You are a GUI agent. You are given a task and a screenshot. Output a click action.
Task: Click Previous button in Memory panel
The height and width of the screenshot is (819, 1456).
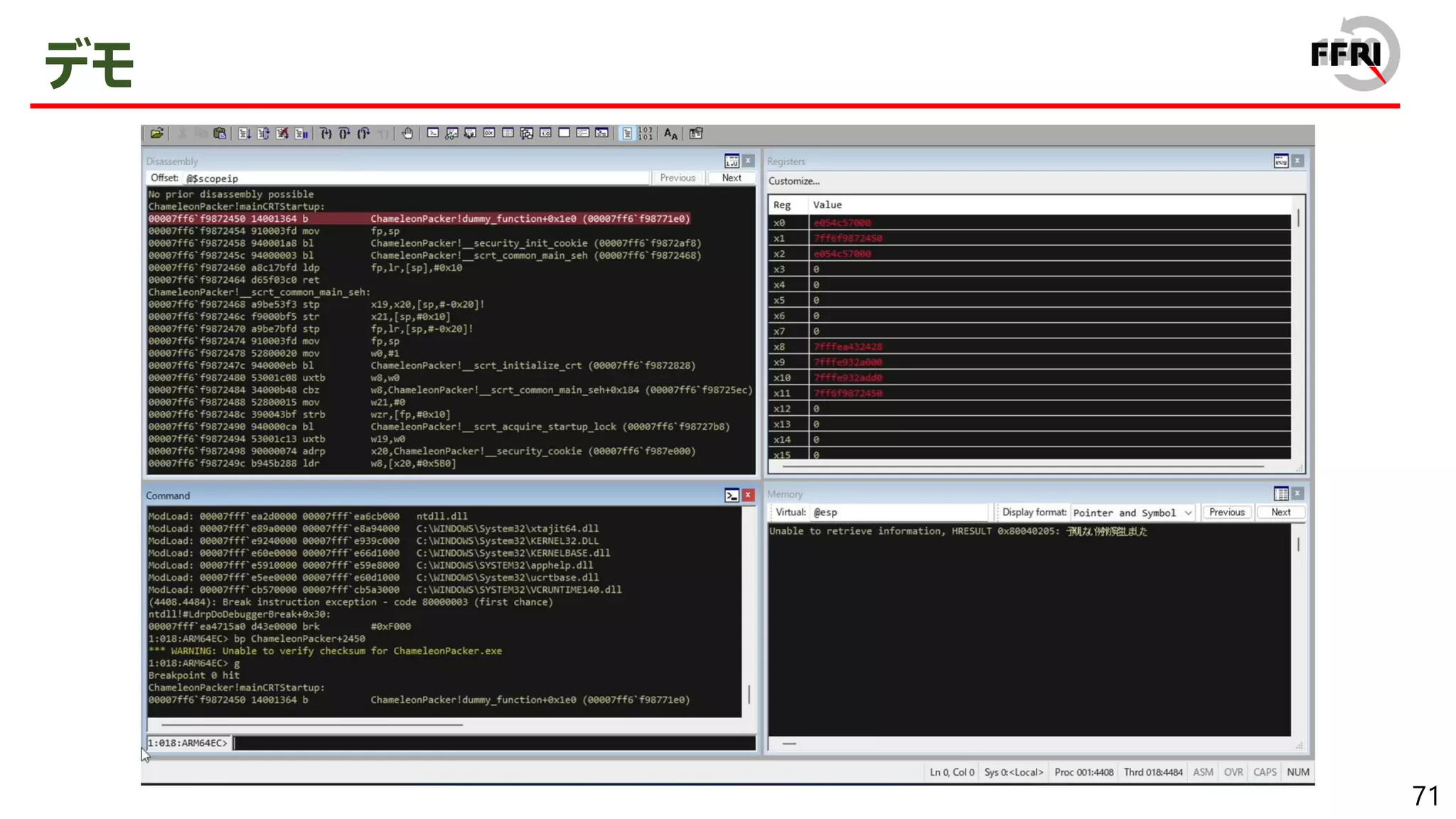(x=1226, y=513)
